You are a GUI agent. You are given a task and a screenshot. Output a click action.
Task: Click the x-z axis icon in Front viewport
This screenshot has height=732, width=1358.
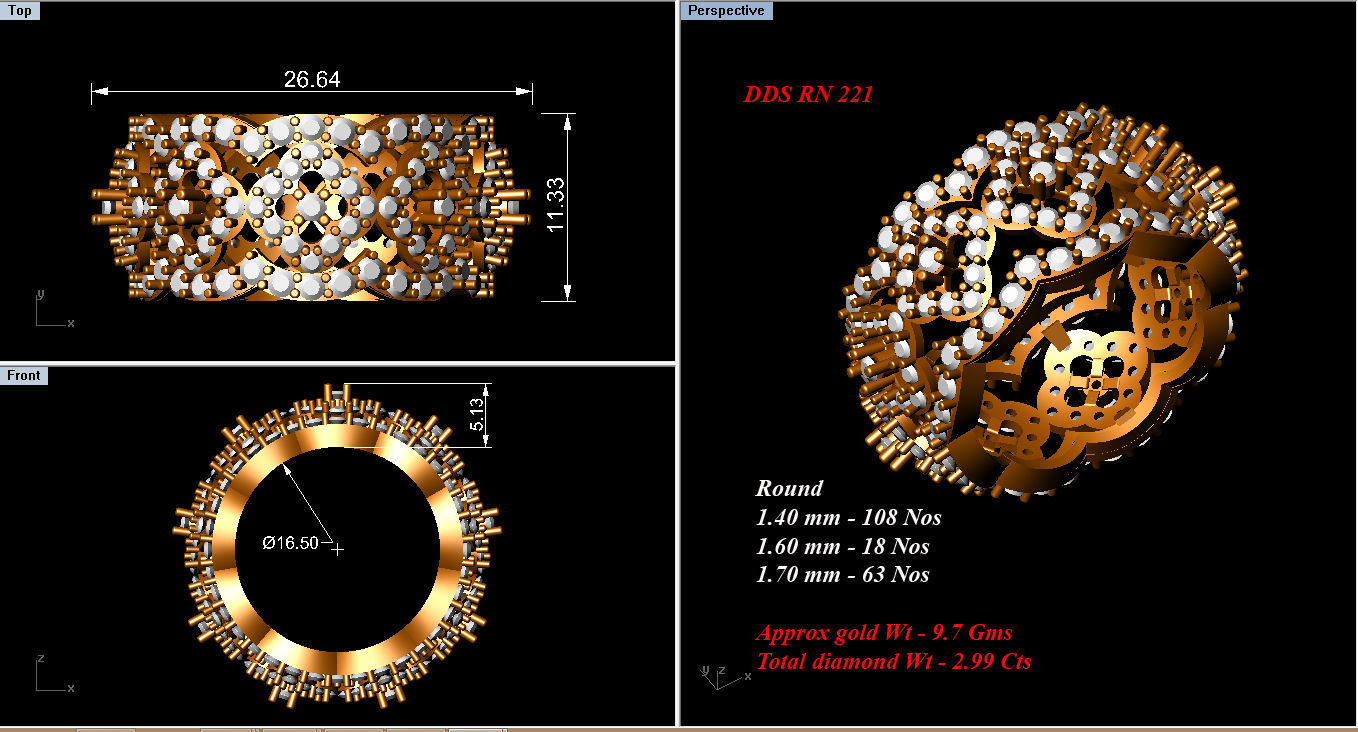coord(54,674)
